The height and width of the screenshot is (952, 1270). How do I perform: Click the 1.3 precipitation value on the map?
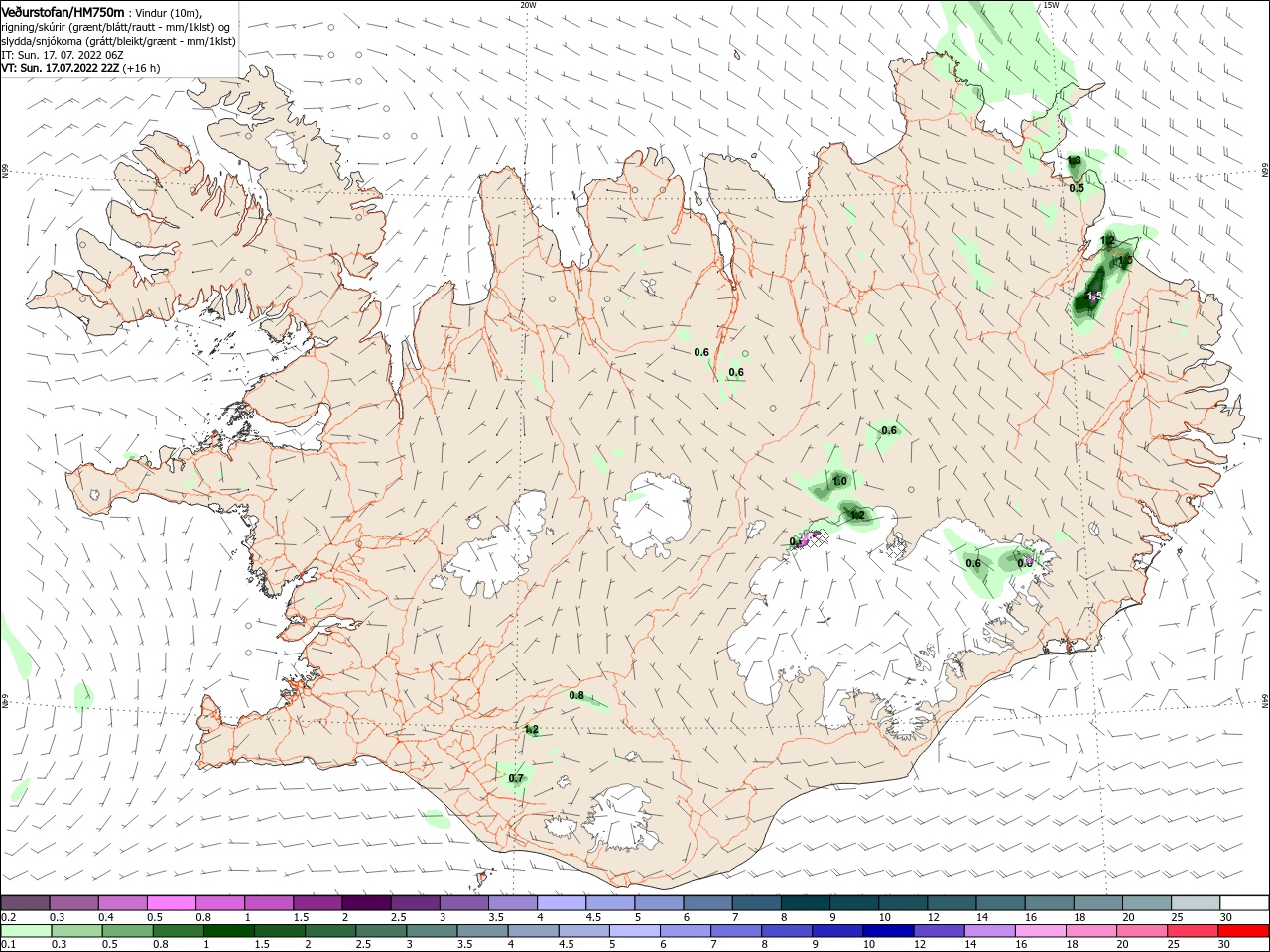(x=1074, y=160)
